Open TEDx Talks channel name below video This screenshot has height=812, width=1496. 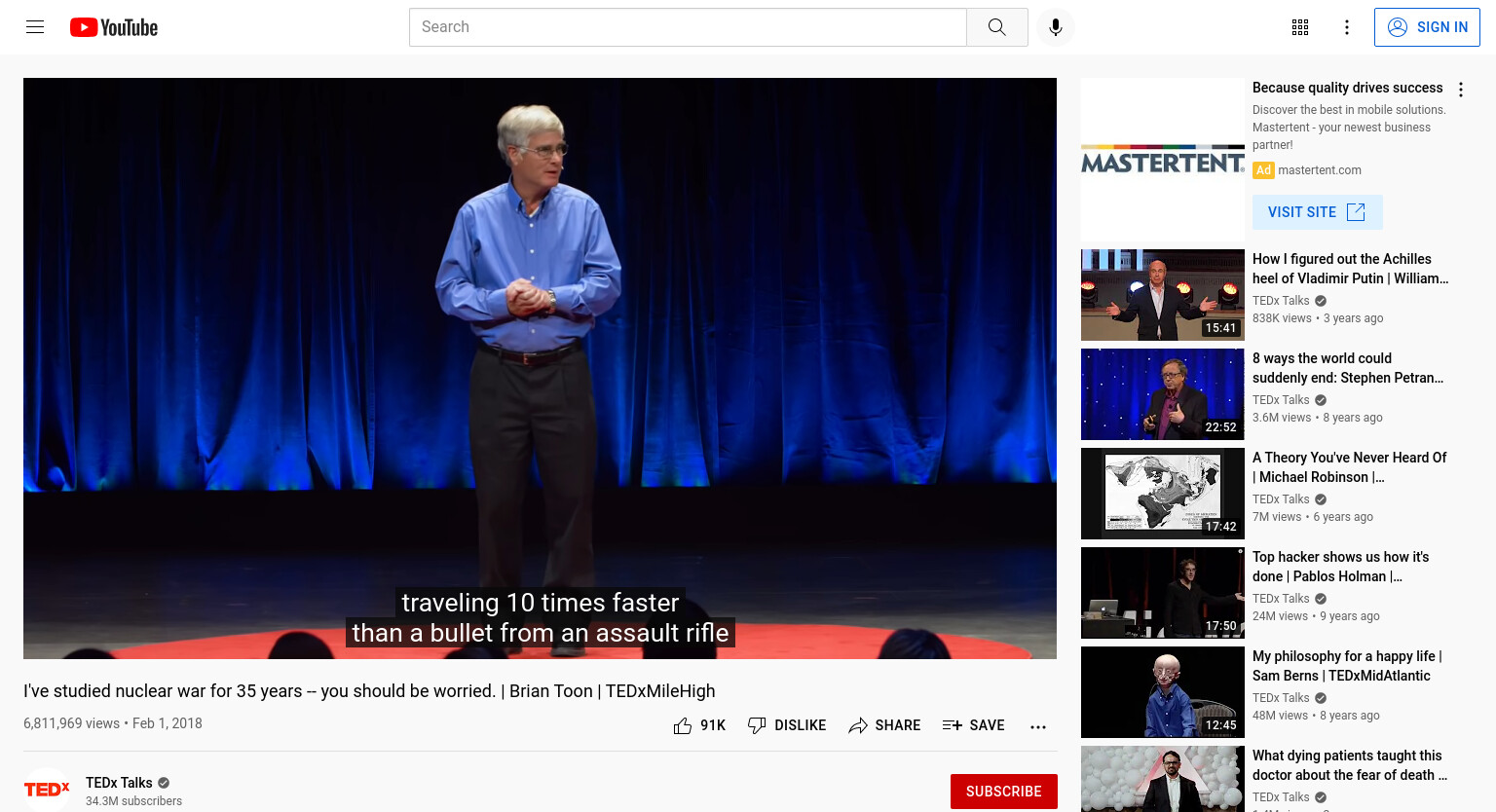coord(119,783)
